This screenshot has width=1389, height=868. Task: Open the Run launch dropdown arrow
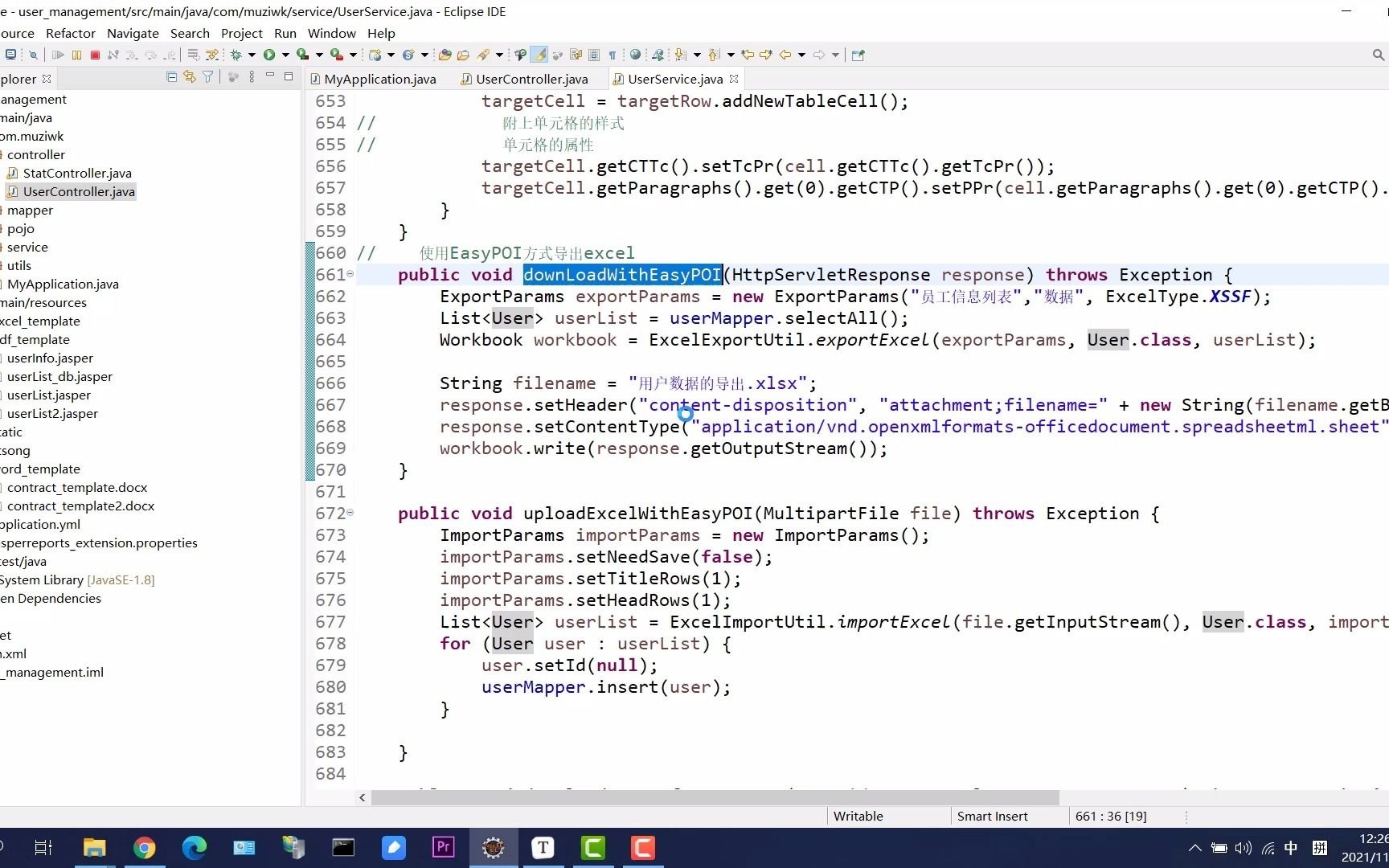285,55
